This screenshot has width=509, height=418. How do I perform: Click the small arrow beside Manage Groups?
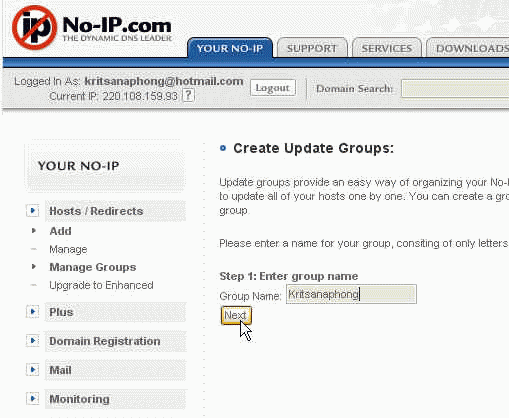(x=34, y=267)
